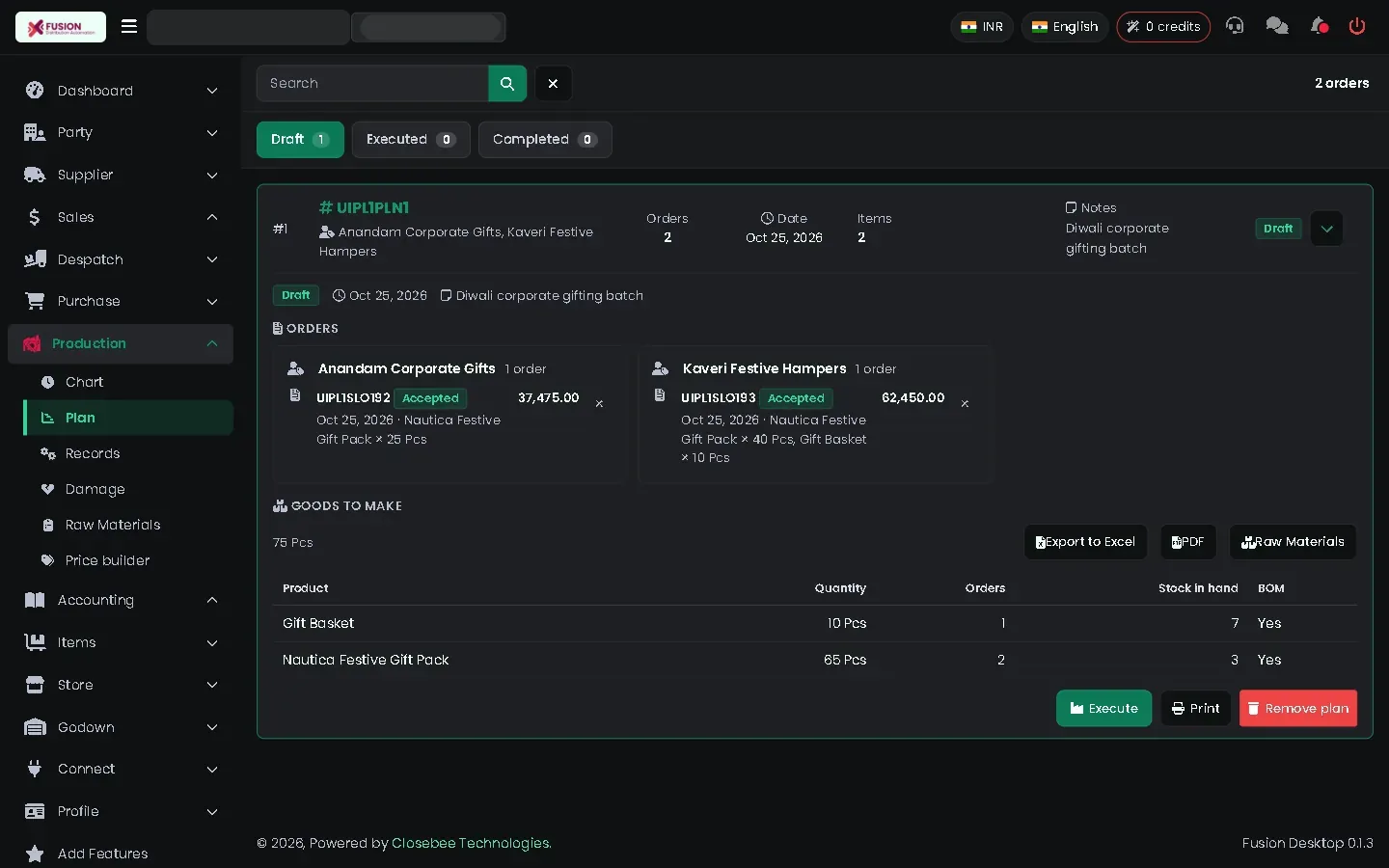Click the green search magnifier button
1389x868 pixels.
507,83
